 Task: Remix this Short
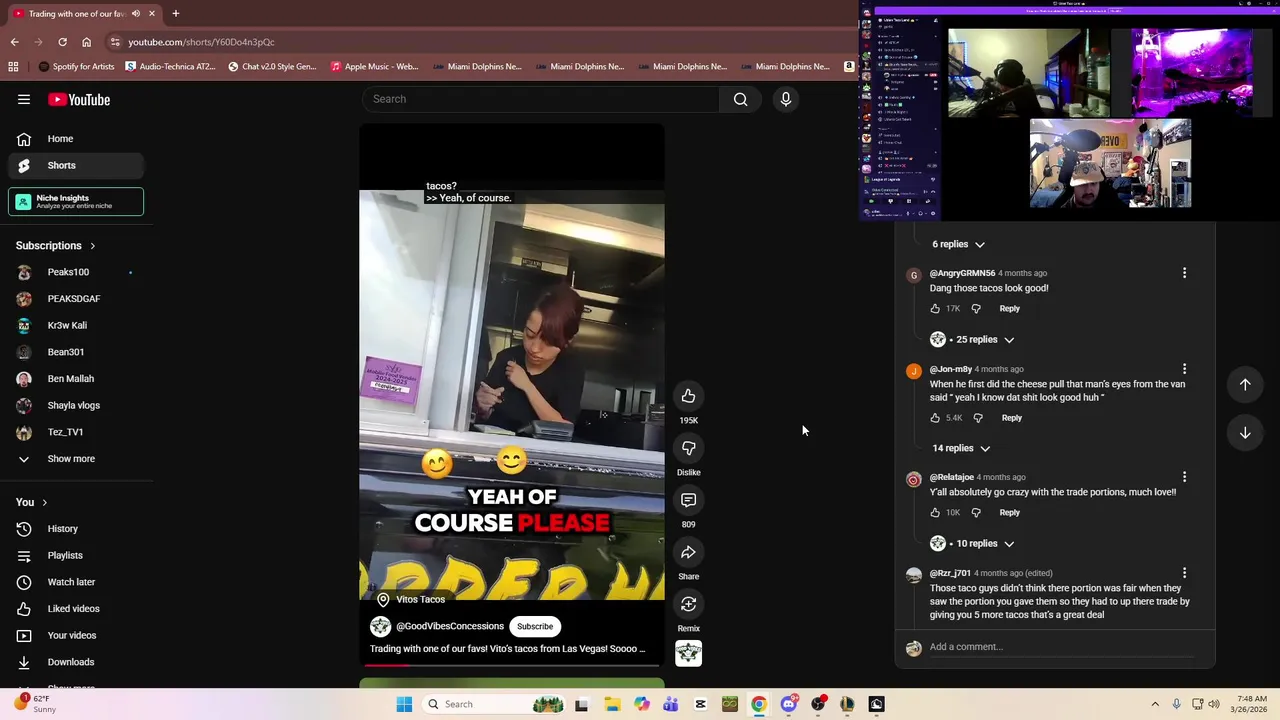688,604
